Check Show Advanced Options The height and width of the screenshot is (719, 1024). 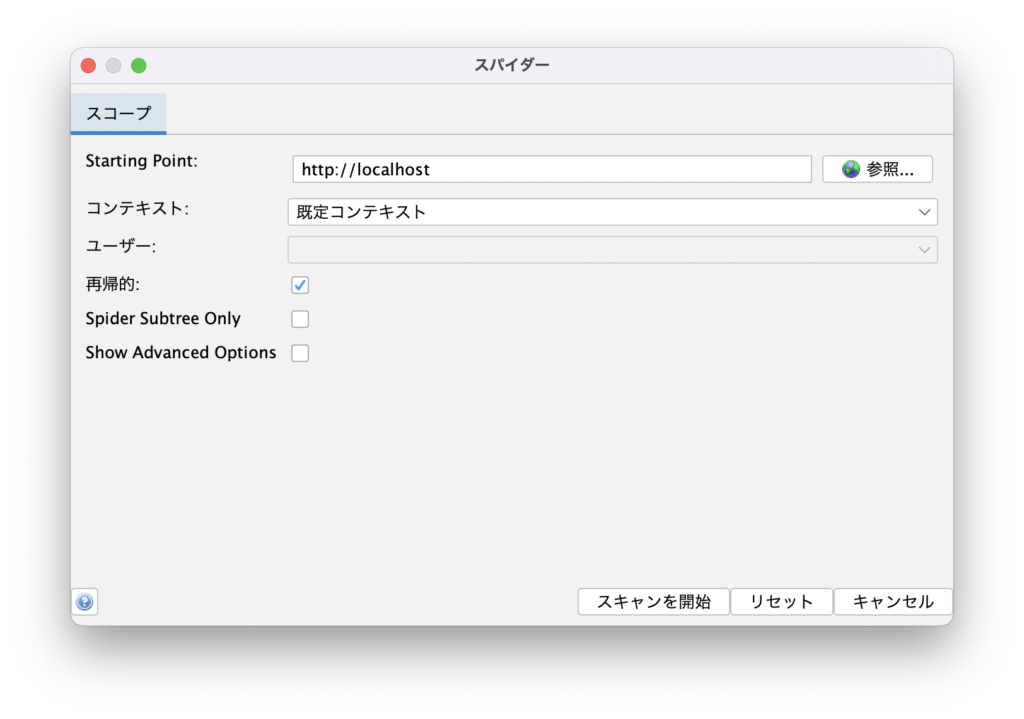coord(300,353)
